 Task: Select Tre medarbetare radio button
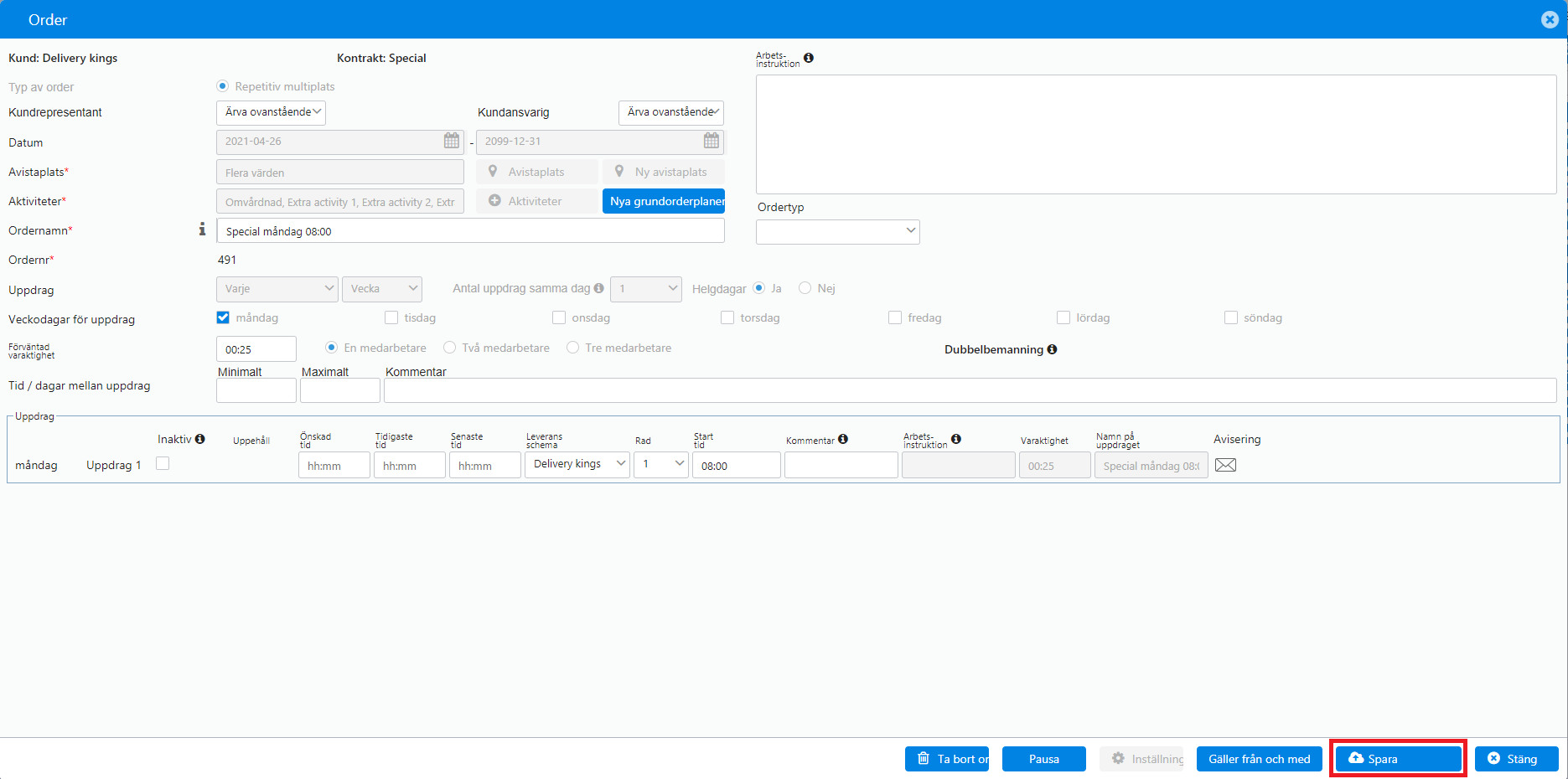(573, 348)
